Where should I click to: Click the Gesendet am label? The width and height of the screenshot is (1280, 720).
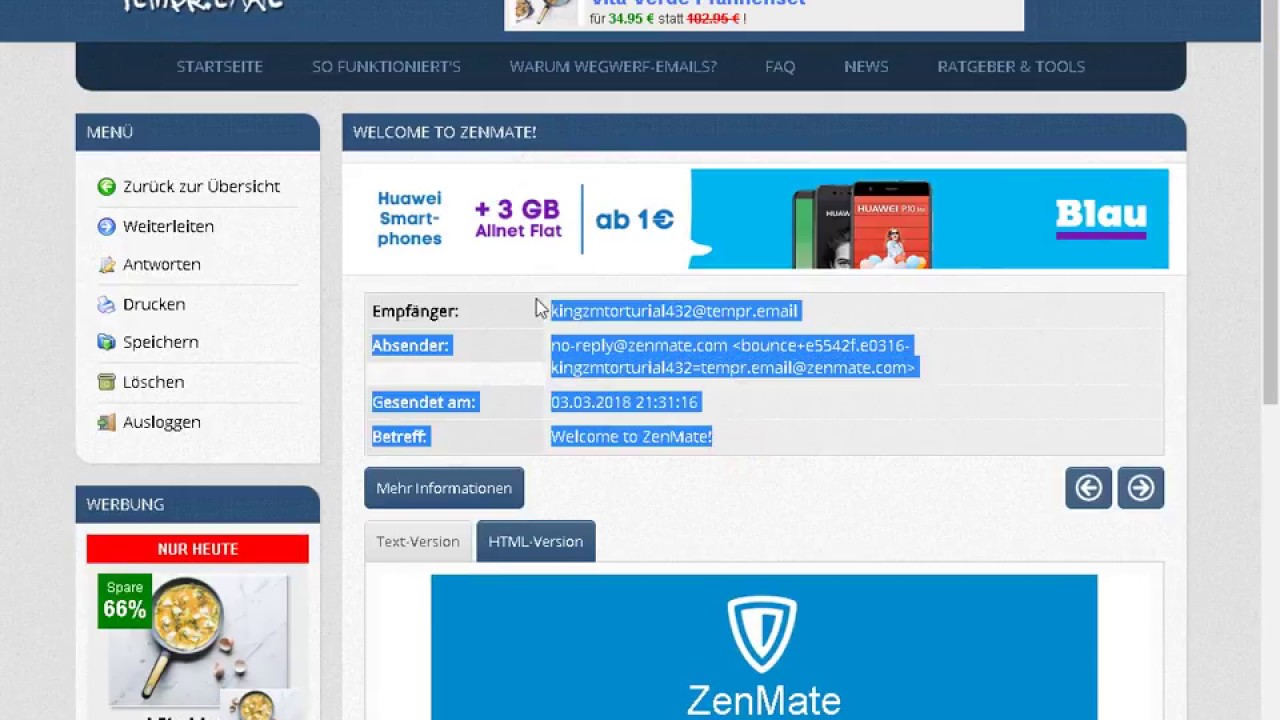[x=424, y=402]
